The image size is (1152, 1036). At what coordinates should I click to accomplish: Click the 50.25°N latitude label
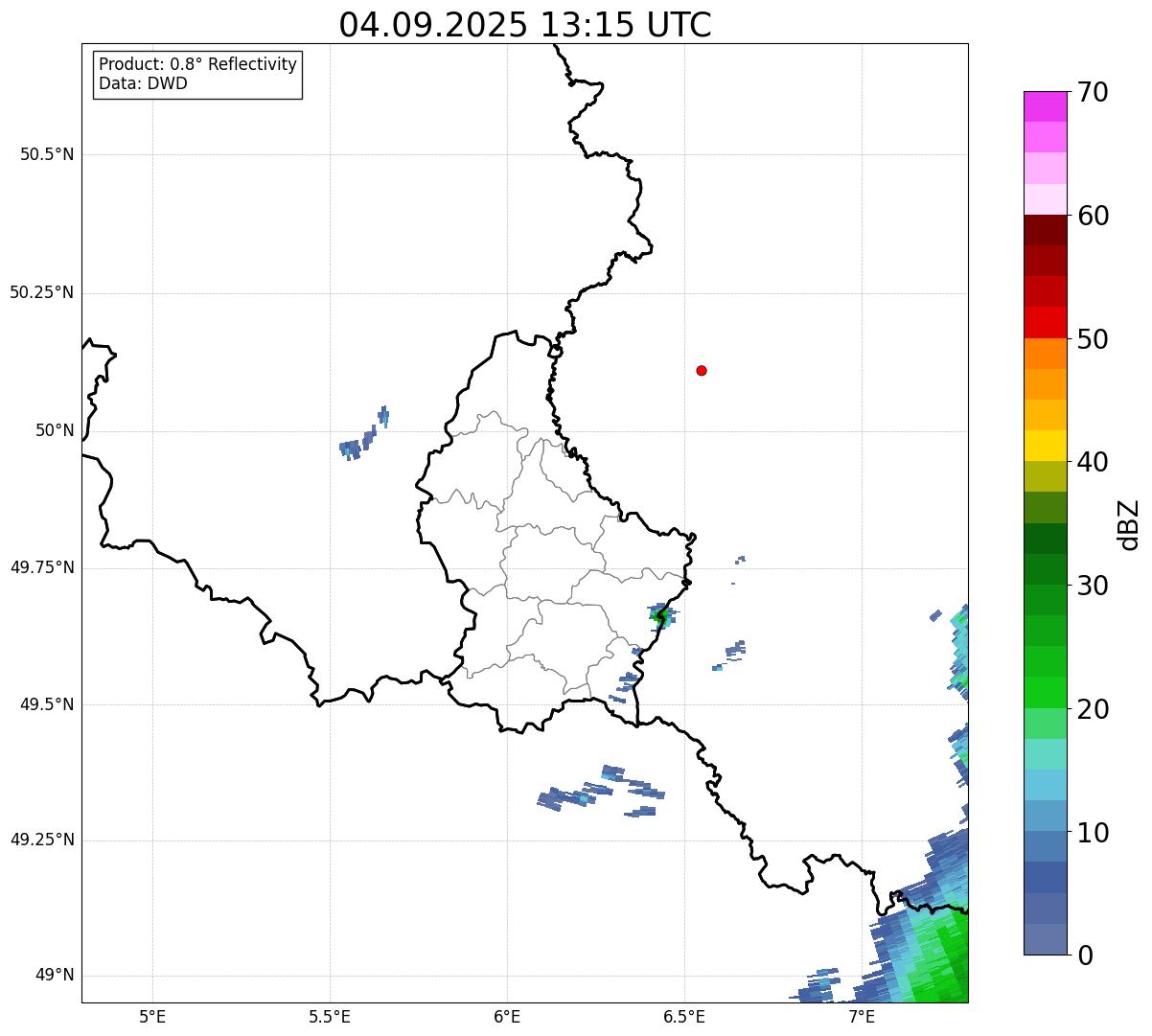click(x=41, y=292)
